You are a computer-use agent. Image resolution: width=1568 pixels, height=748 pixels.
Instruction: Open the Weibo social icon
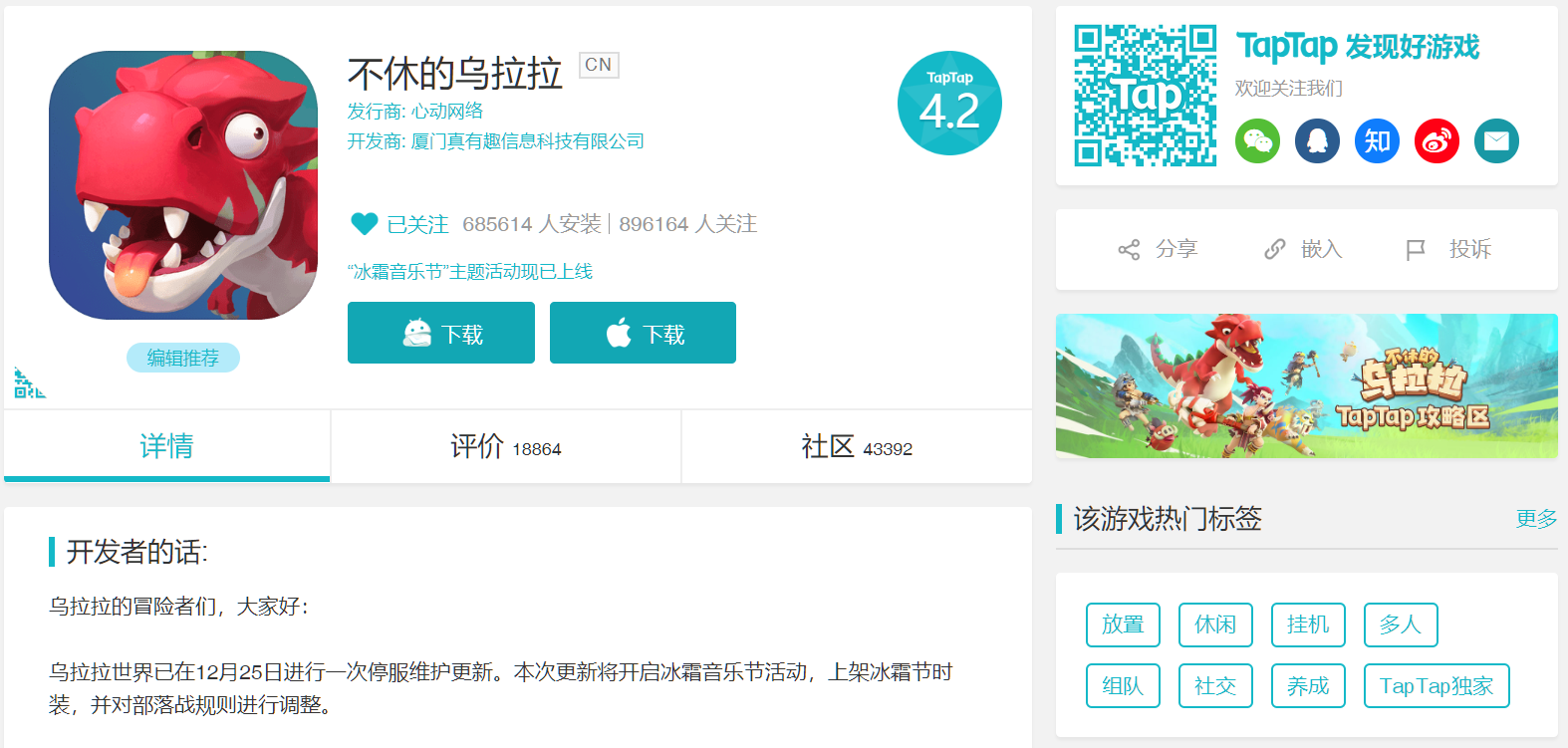(x=1437, y=141)
